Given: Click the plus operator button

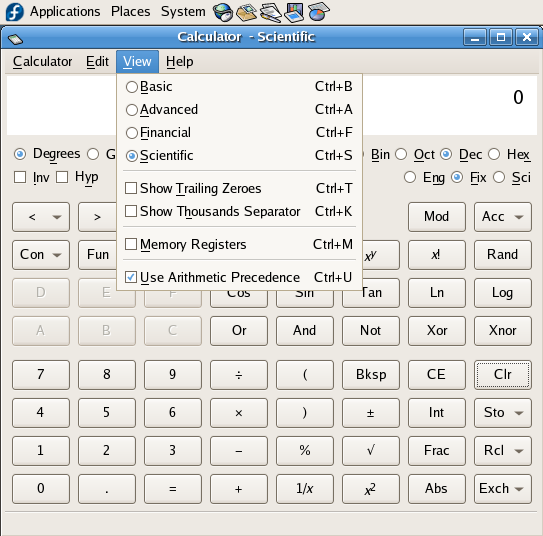Looking at the screenshot, I should [x=239, y=489].
